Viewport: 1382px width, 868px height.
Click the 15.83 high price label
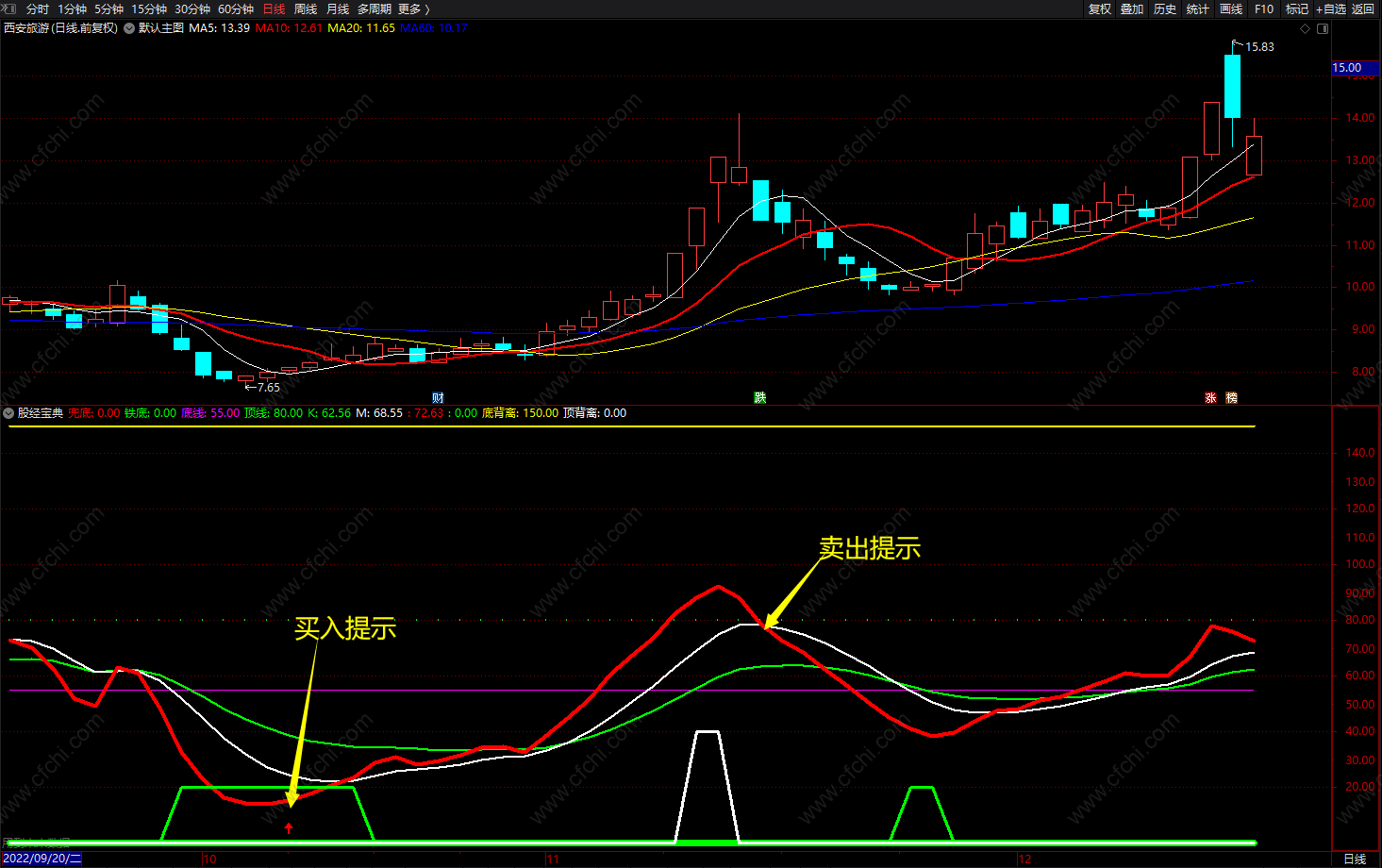(1259, 47)
